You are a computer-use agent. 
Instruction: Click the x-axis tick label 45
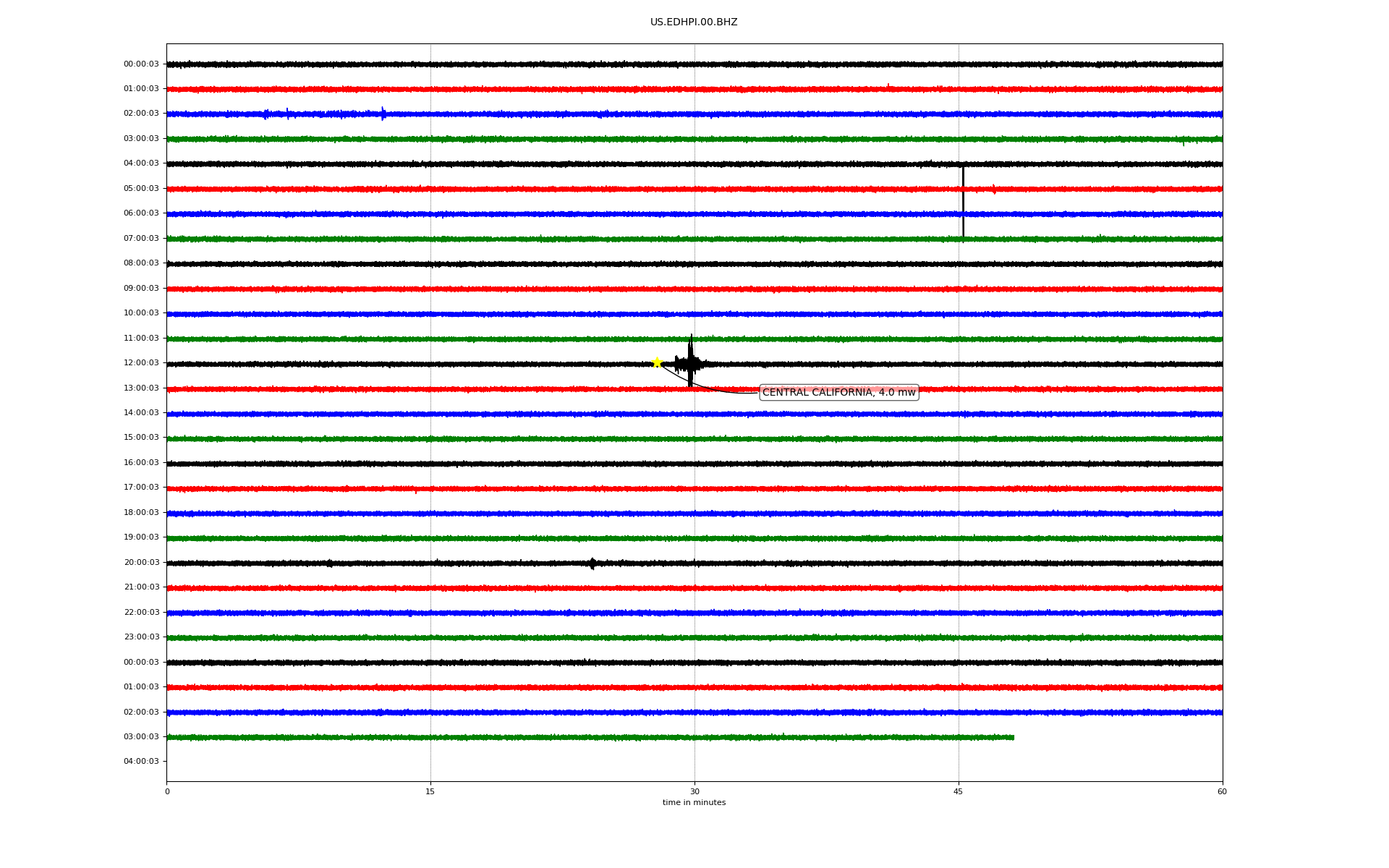959,791
